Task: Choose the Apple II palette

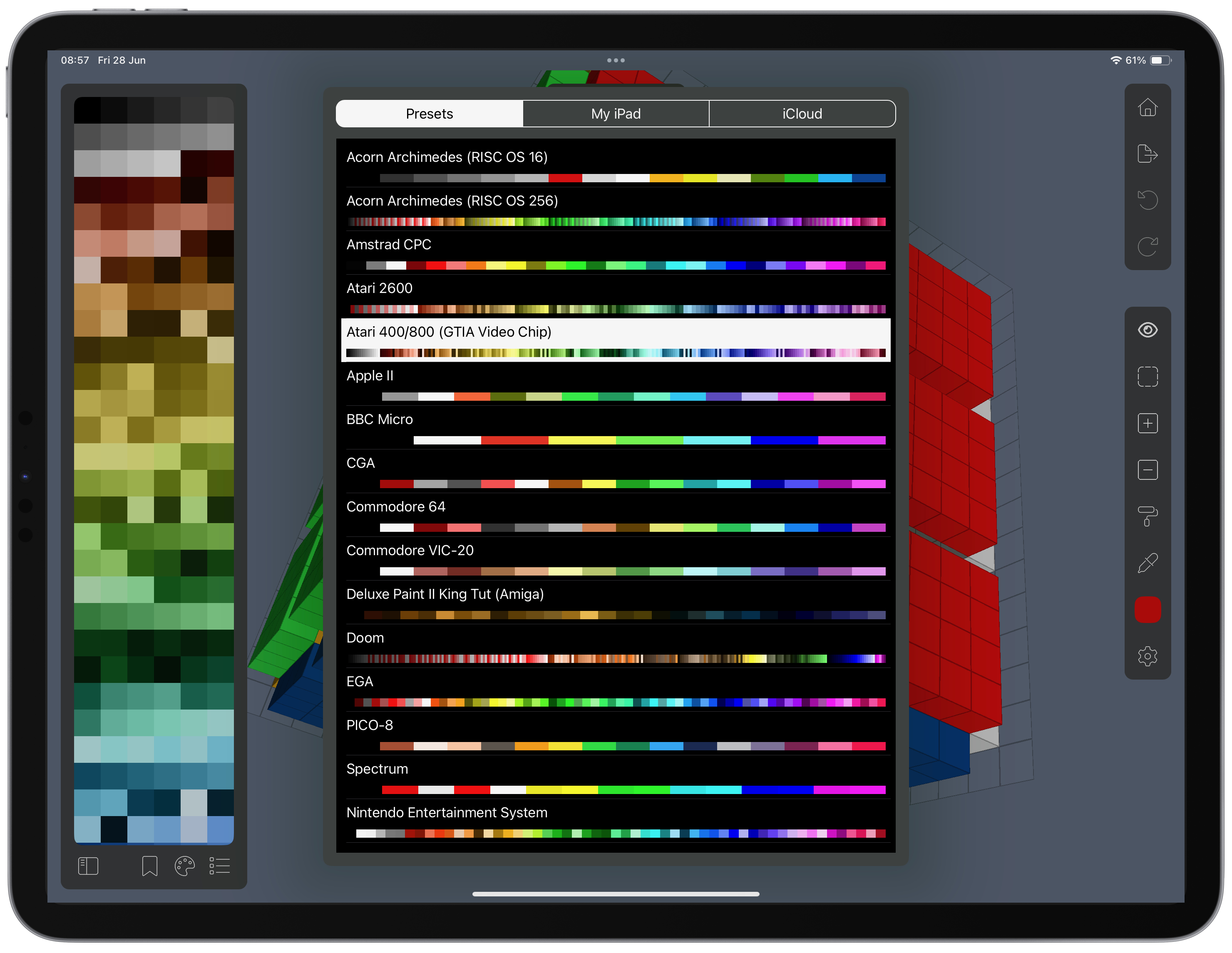Action: [616, 384]
